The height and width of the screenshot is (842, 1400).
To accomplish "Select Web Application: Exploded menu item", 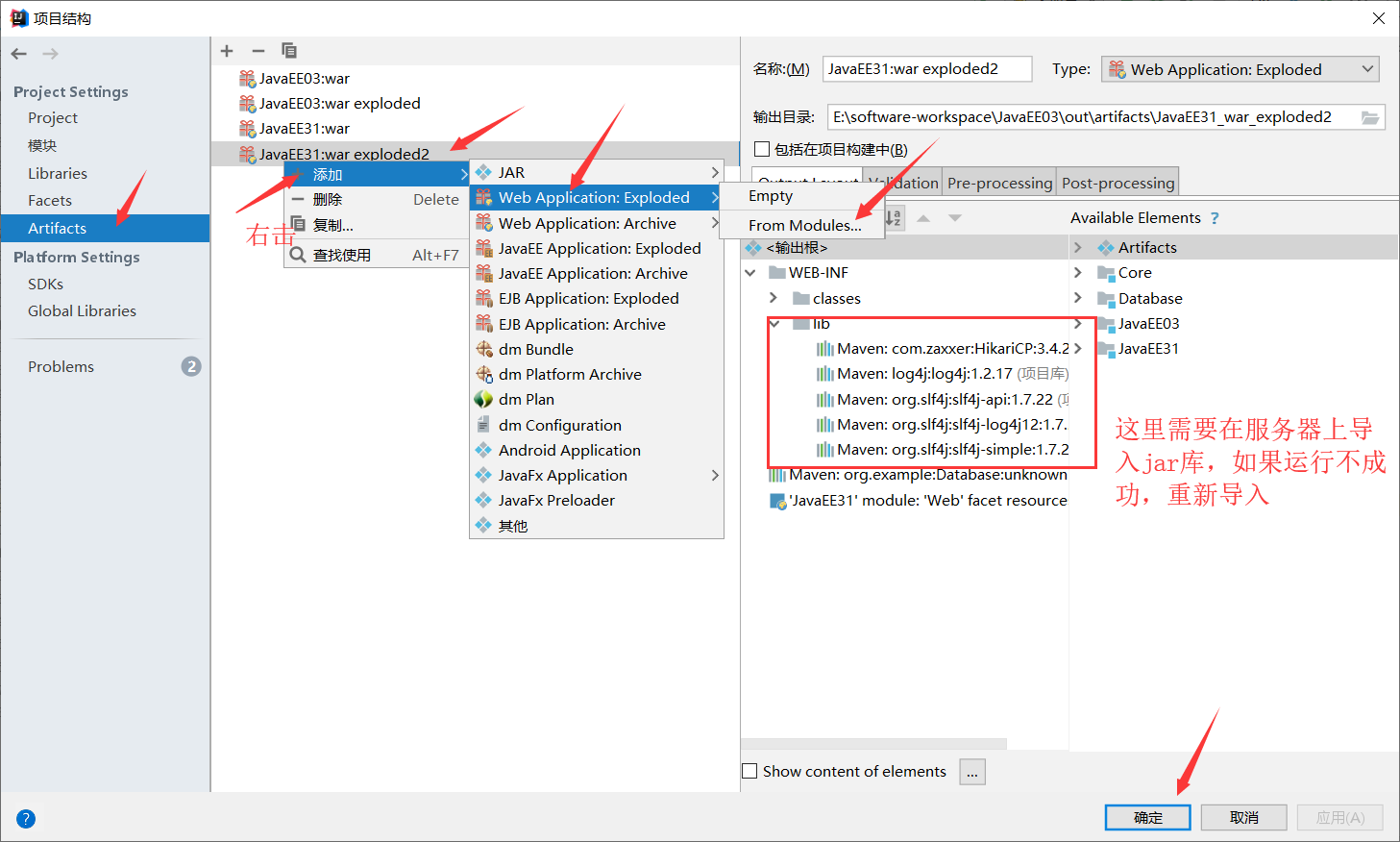I will (x=597, y=197).
